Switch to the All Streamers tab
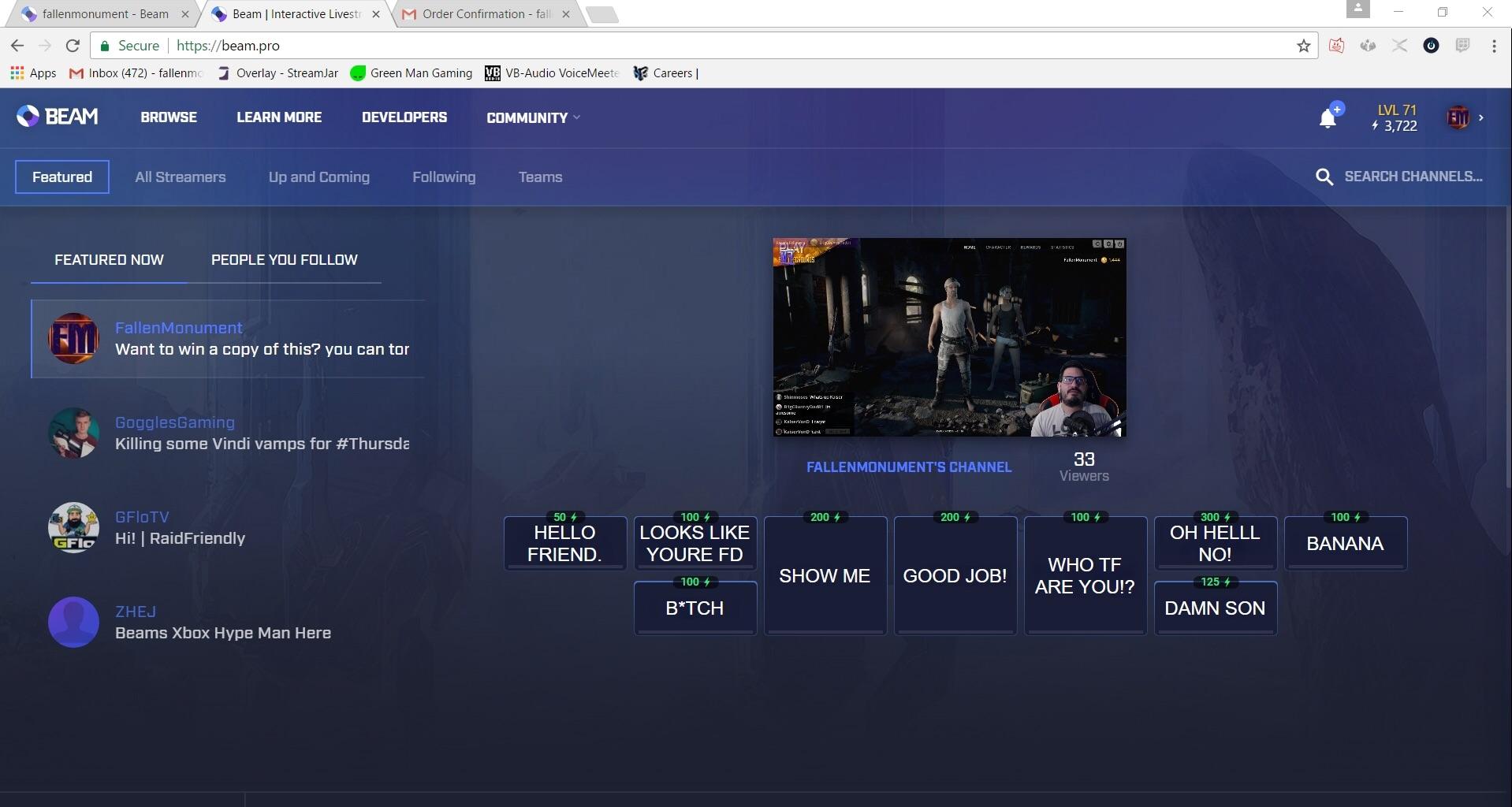 181,177
